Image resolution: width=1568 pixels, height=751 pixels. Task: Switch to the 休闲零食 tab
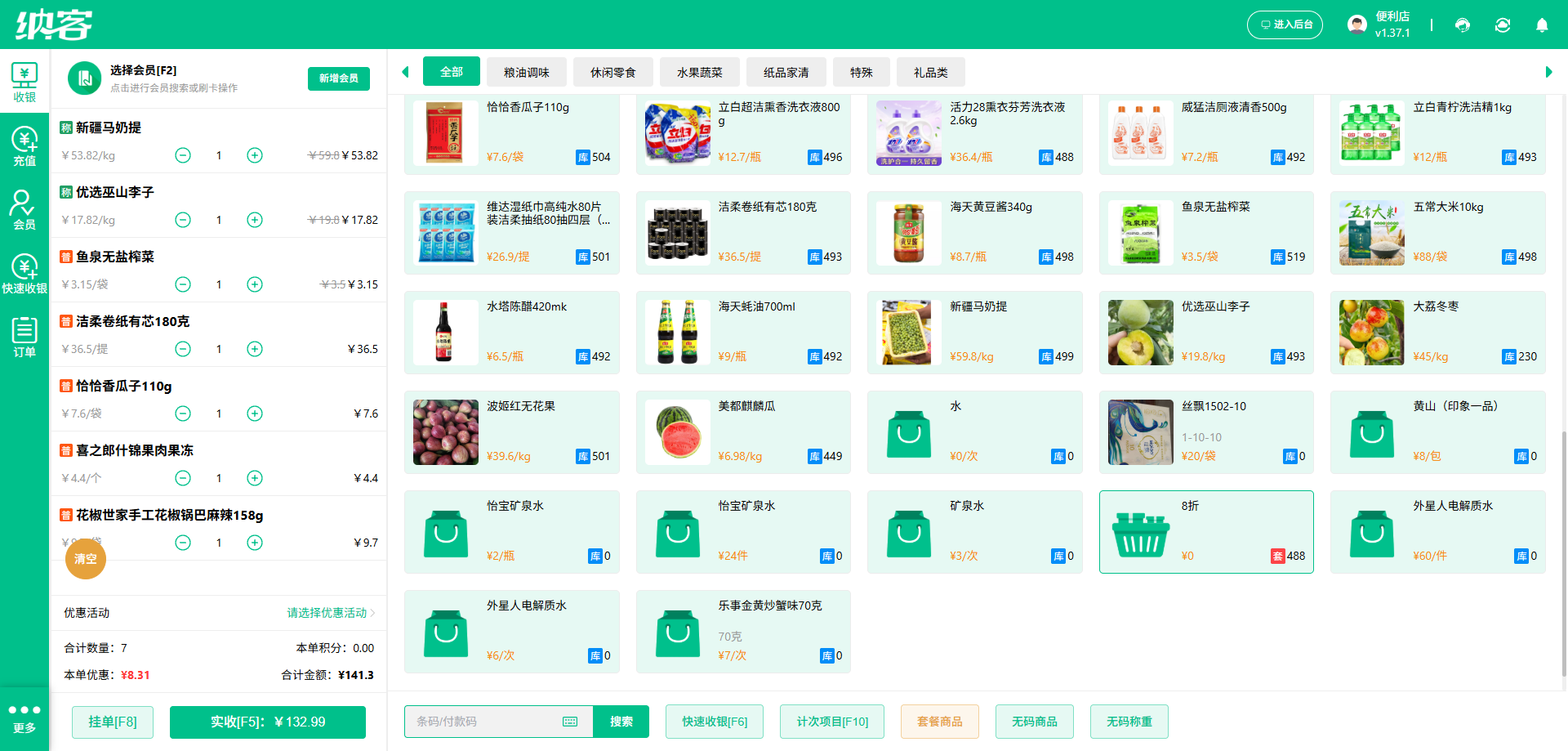[x=613, y=72]
